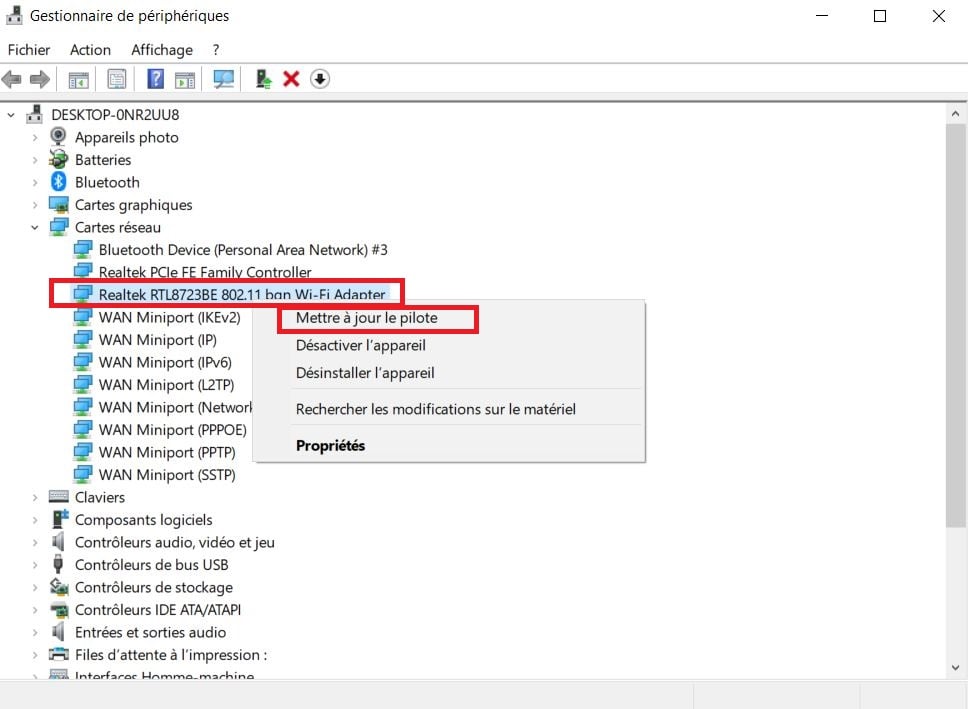968x709 pixels.
Task: Click the Contrôleurs de bus USB icon
Action: pos(58,564)
